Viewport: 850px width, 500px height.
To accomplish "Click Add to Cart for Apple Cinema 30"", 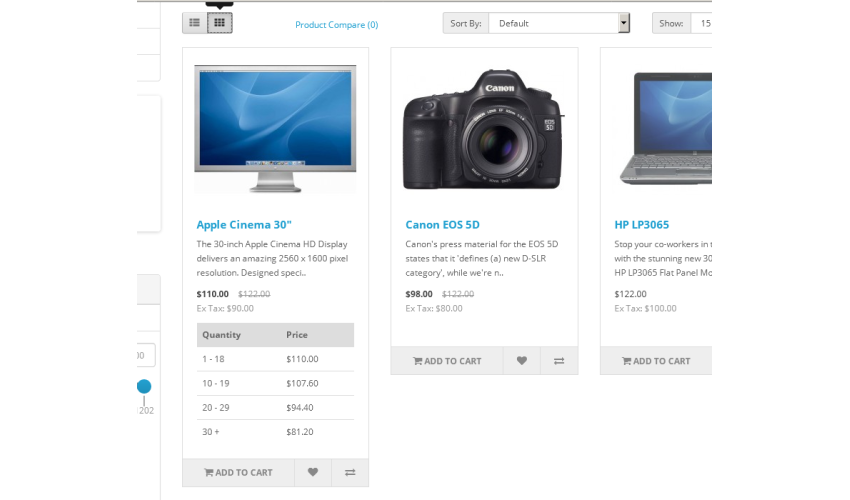I will 239,472.
